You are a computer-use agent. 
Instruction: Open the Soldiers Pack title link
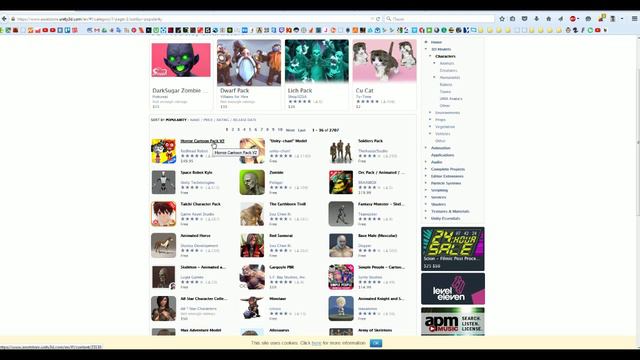[x=370, y=141]
